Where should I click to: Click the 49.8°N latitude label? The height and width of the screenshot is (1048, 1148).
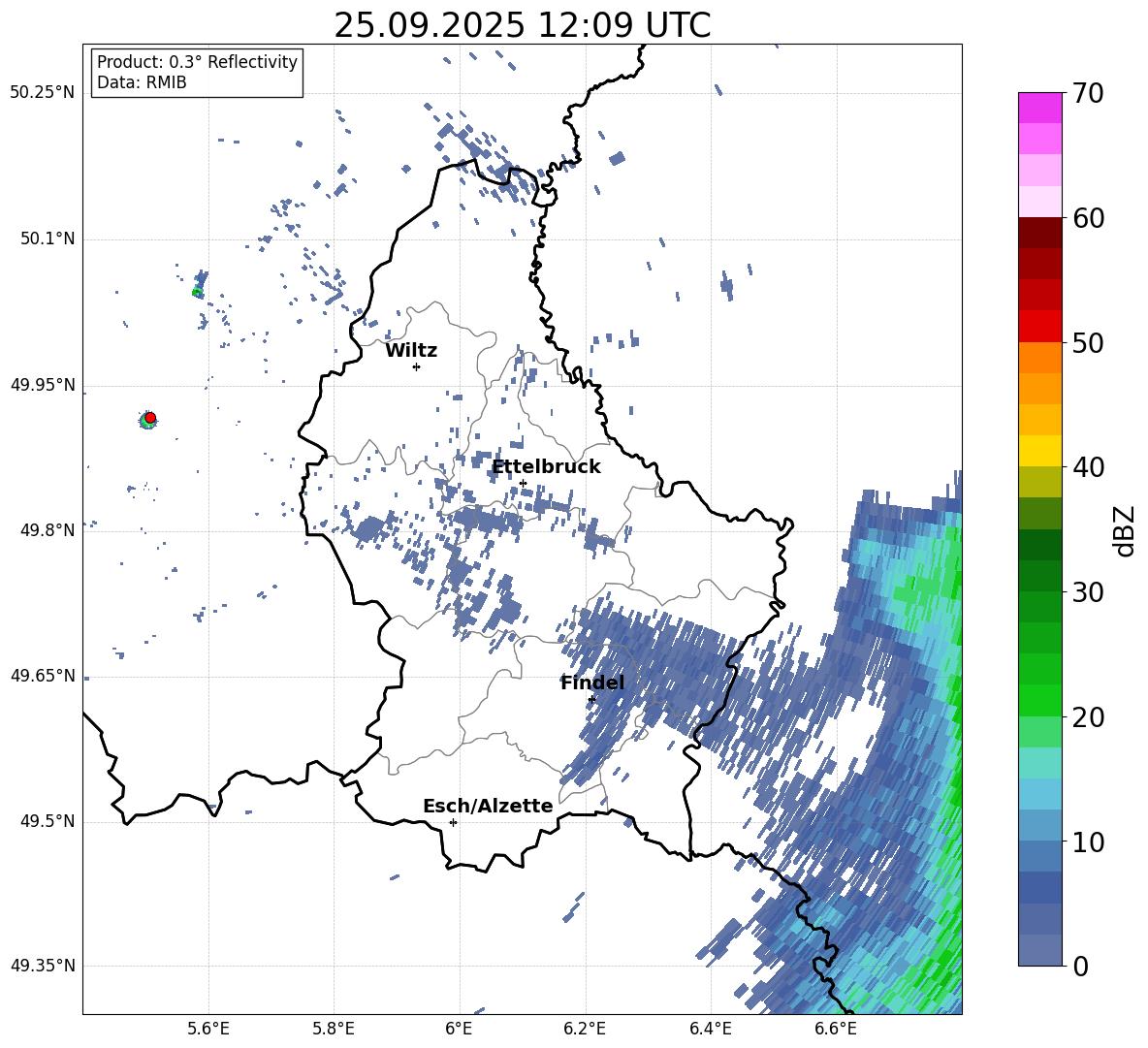48,530
